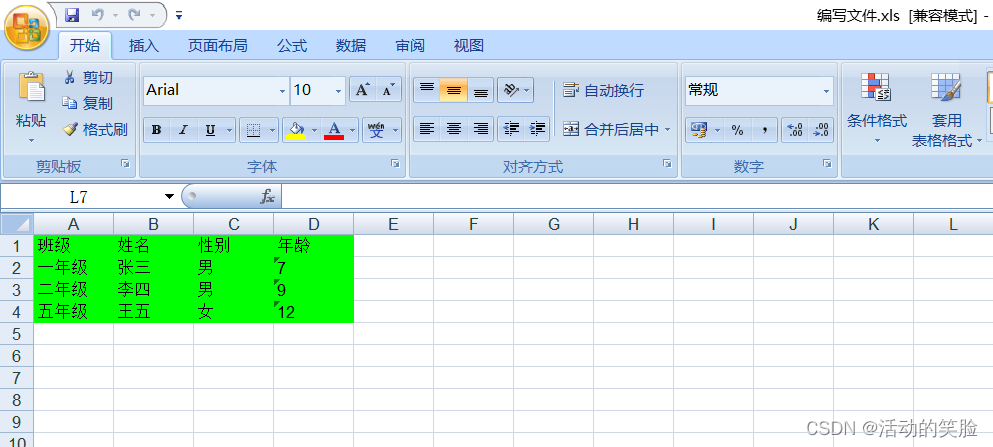Open the text orientation tool
This screenshot has height=447, width=993.
coord(515,90)
